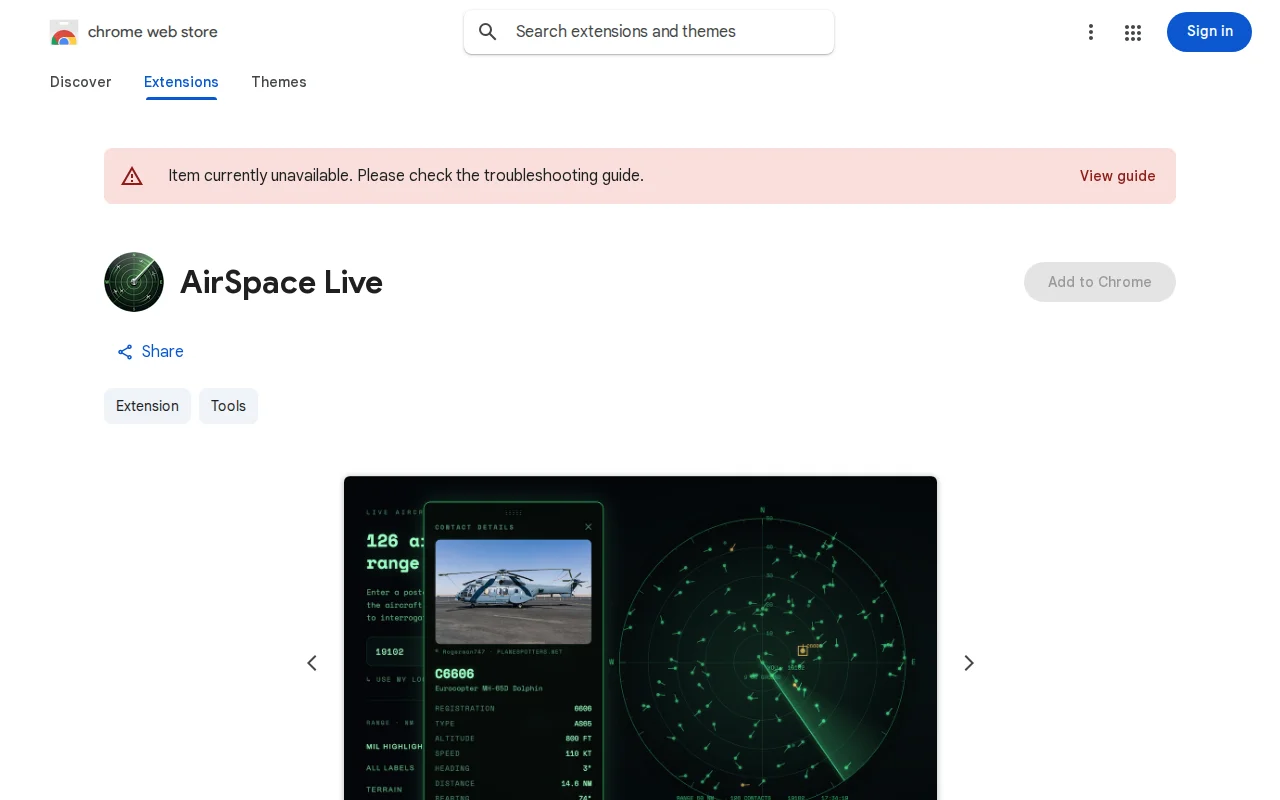The height and width of the screenshot is (800, 1280).
Task: Click the AirSpace Live heading
Action: pos(281,282)
